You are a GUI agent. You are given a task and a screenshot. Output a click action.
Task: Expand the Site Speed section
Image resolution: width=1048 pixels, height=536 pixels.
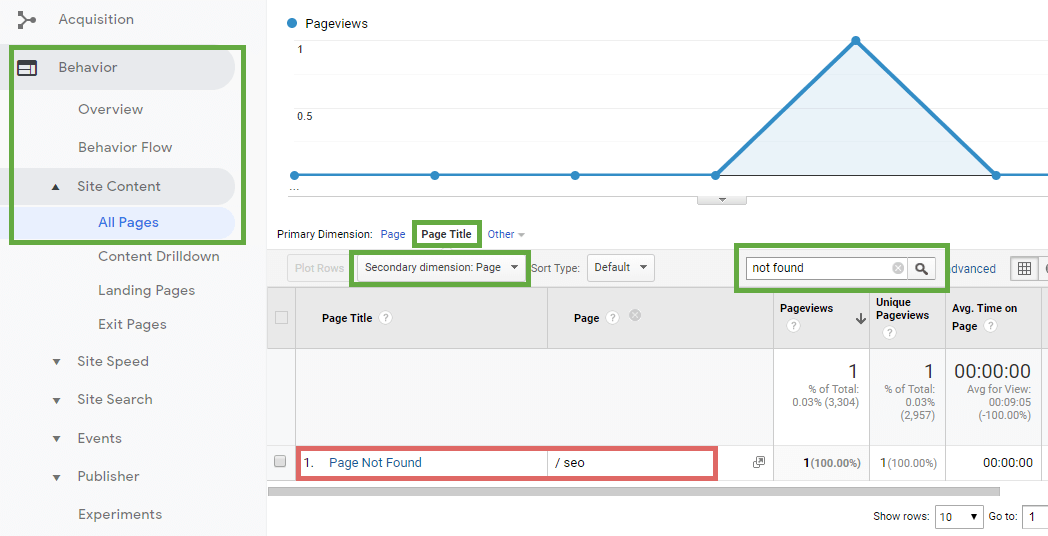pyautogui.click(x=57, y=362)
